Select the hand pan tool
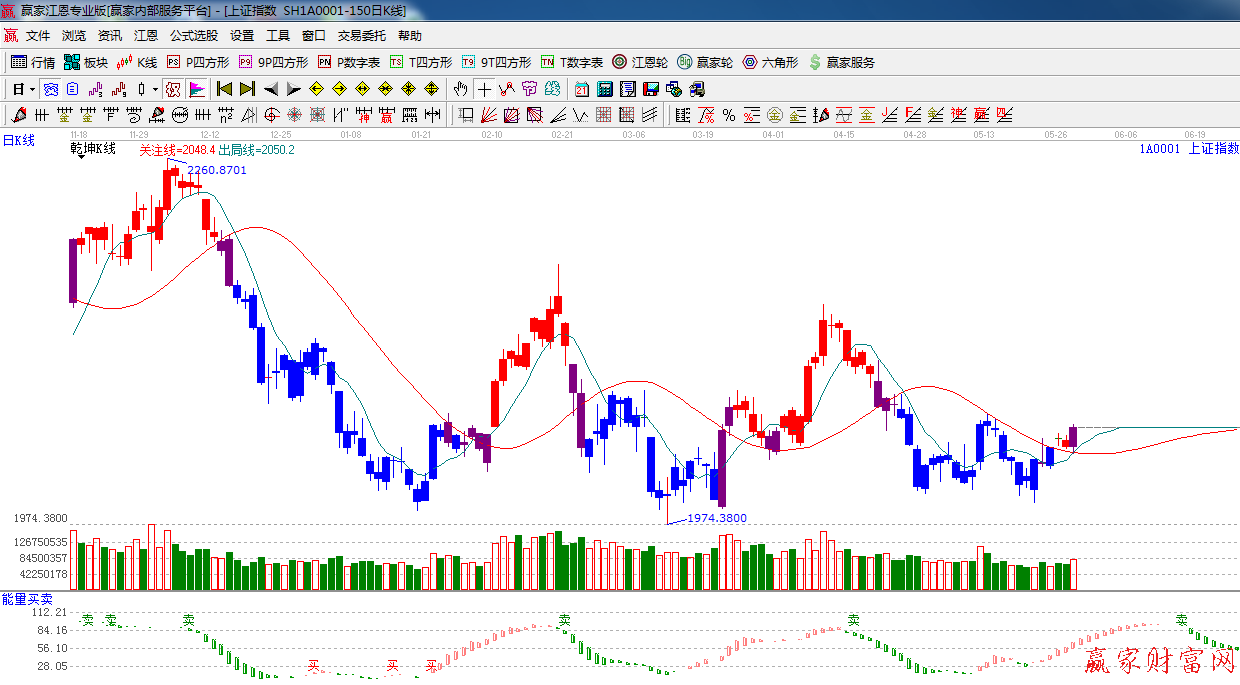Screen dimensions: 1240x685 461,89
